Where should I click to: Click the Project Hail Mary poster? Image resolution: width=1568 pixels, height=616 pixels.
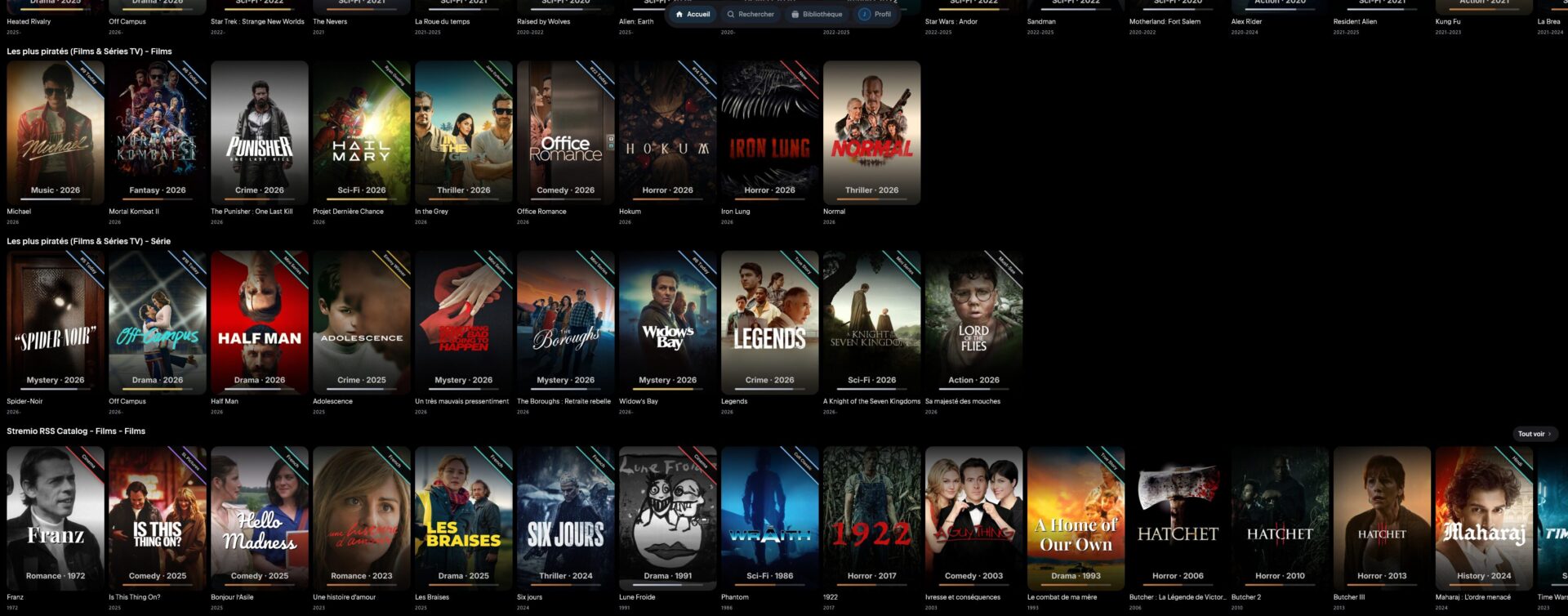tap(362, 132)
